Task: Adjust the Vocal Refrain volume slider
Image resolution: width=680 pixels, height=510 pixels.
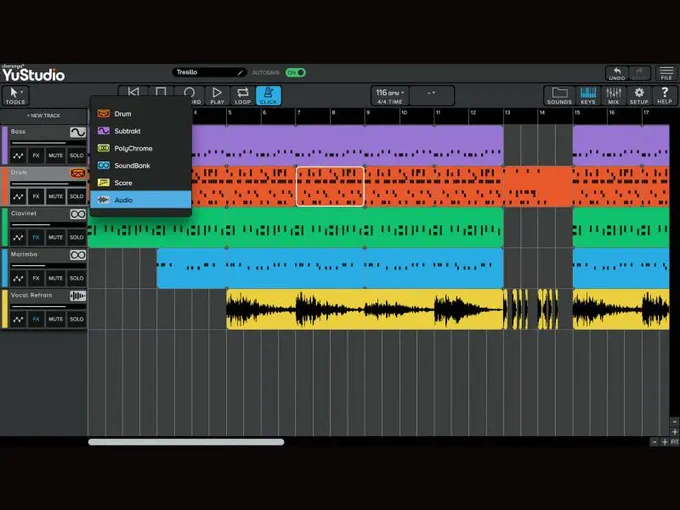Action: [x=48, y=307]
